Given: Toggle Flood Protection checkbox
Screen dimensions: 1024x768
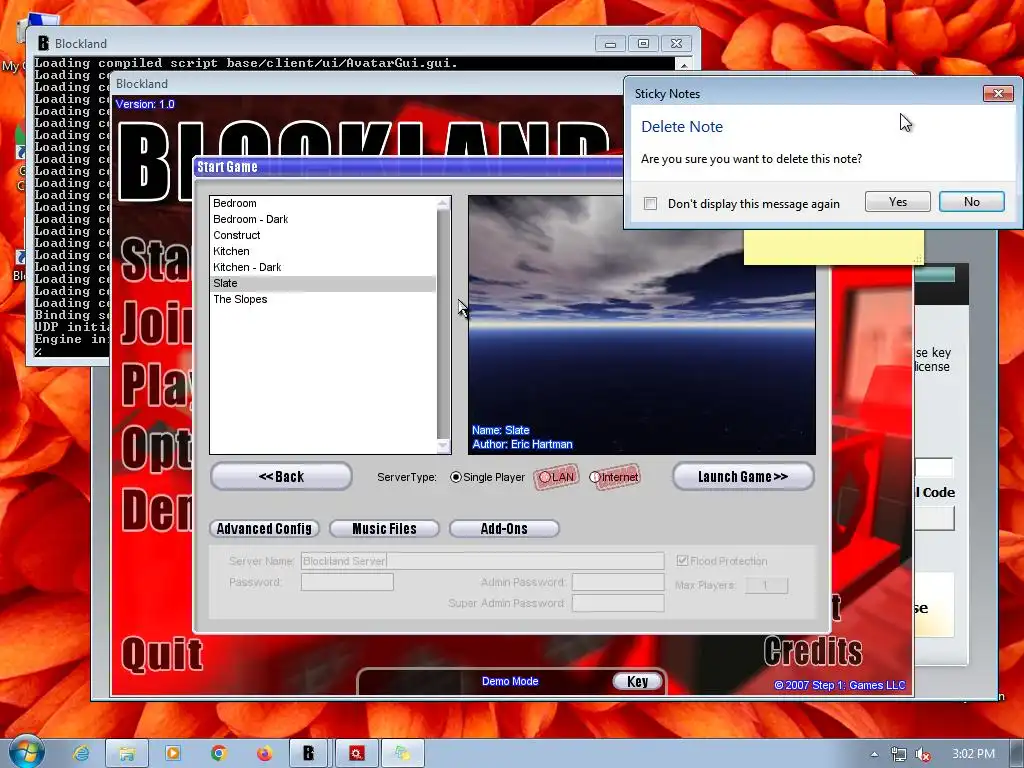Looking at the screenshot, I should tap(682, 560).
